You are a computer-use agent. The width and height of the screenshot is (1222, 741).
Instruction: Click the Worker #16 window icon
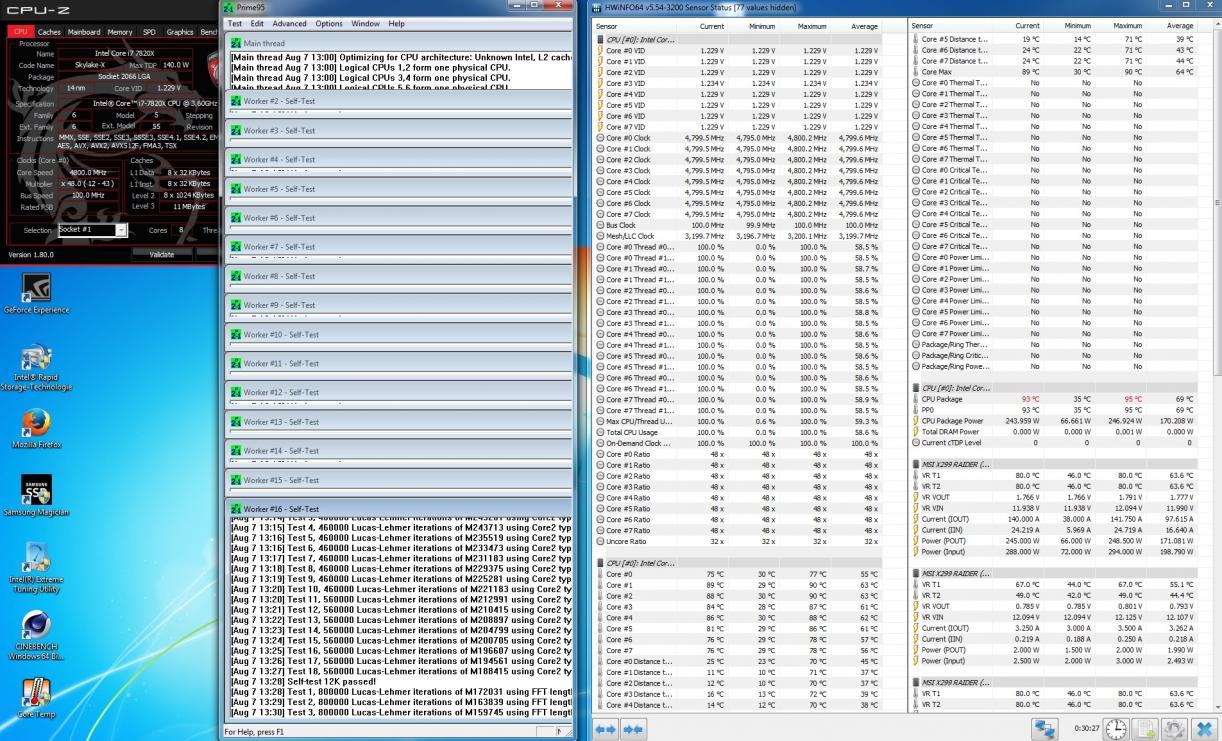236,509
